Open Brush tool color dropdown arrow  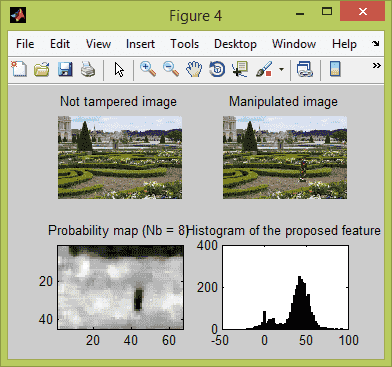tap(281, 70)
